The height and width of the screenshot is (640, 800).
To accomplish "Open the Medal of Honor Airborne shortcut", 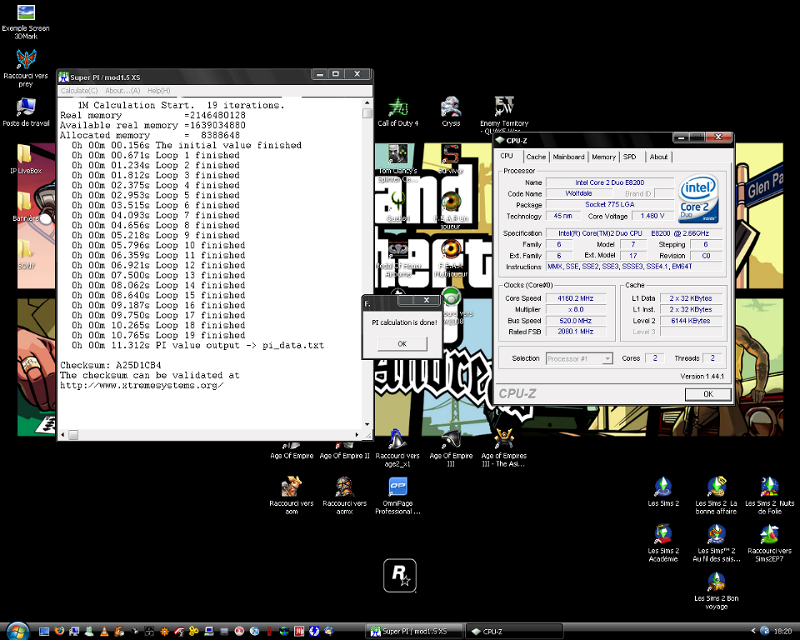I will [398, 259].
